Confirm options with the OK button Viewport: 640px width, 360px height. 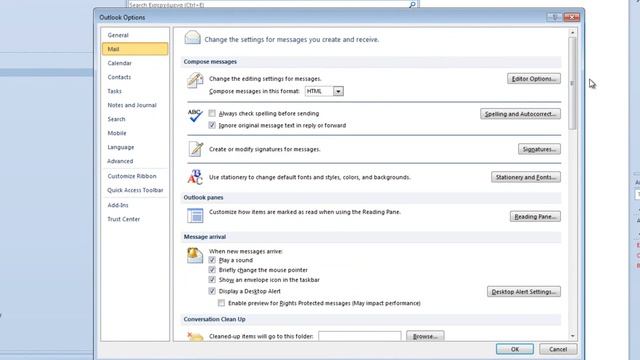515,349
